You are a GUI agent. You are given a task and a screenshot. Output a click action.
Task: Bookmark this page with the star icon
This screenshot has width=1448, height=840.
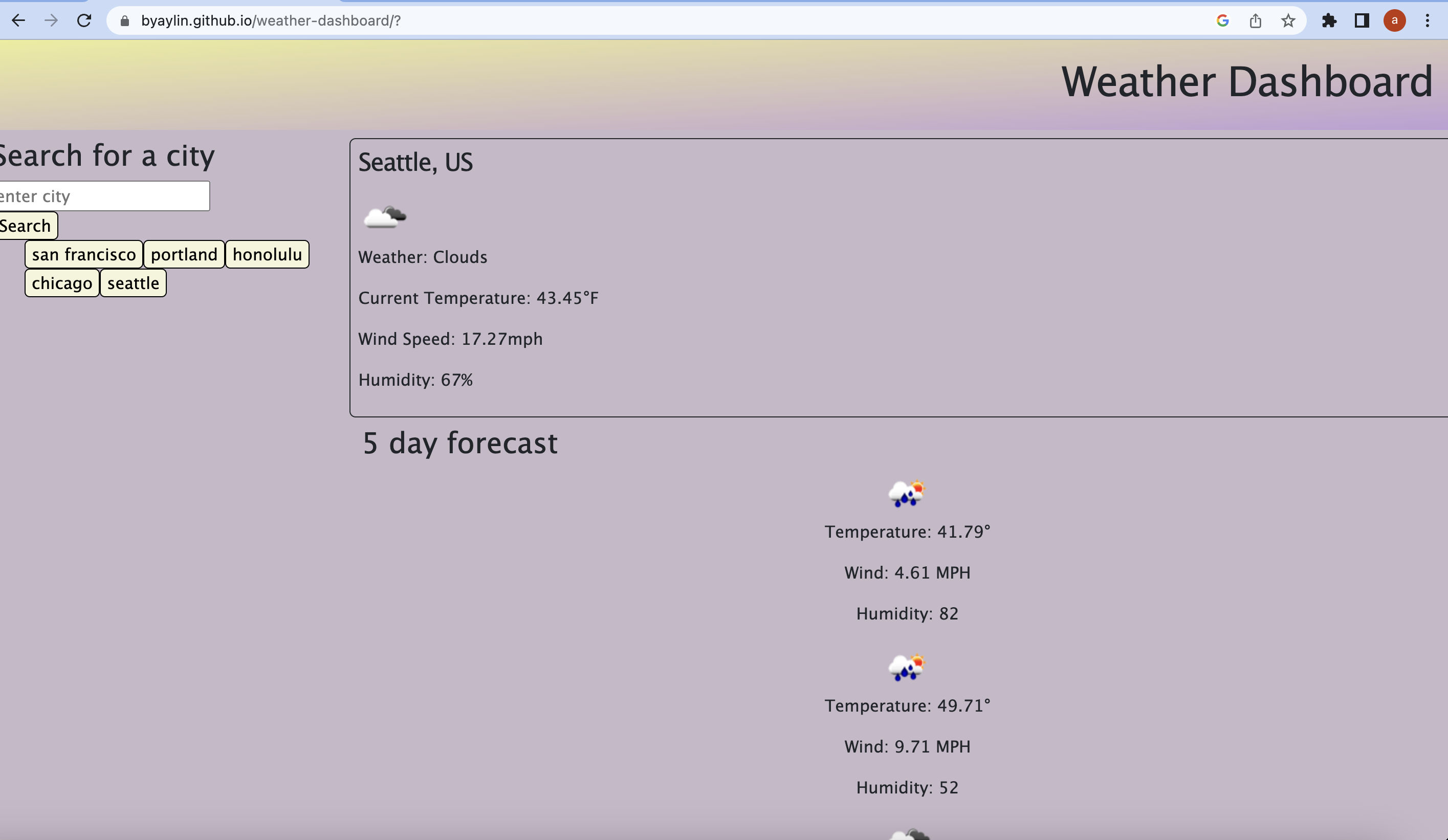(x=1287, y=20)
